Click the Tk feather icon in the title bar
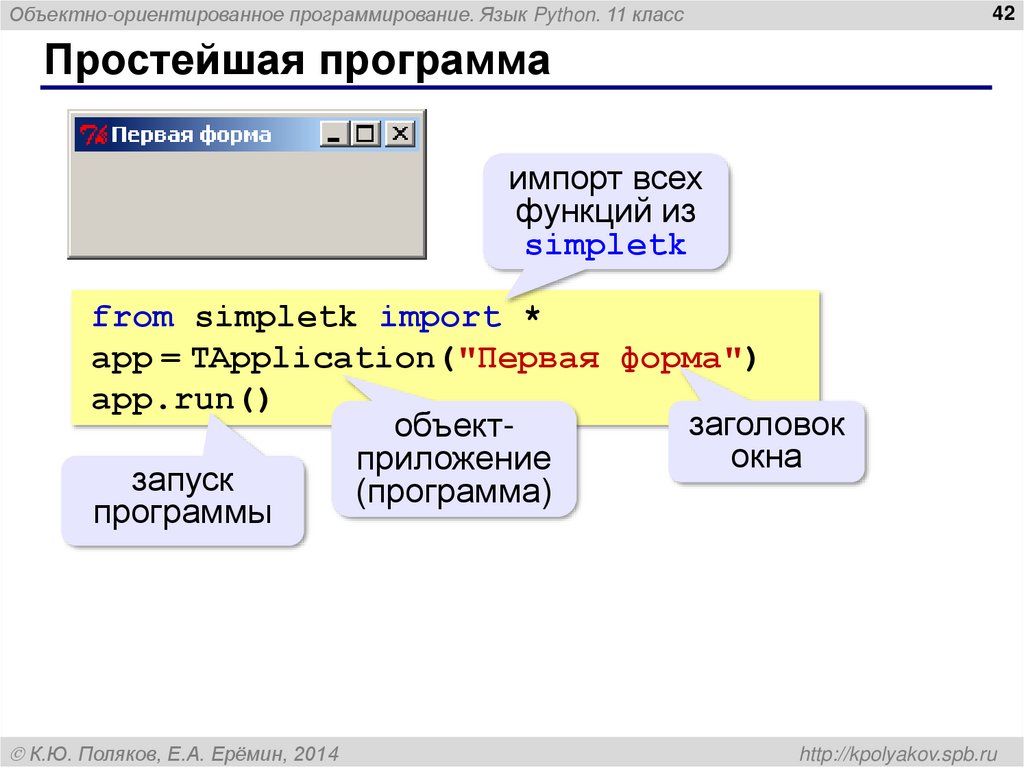 (93, 135)
